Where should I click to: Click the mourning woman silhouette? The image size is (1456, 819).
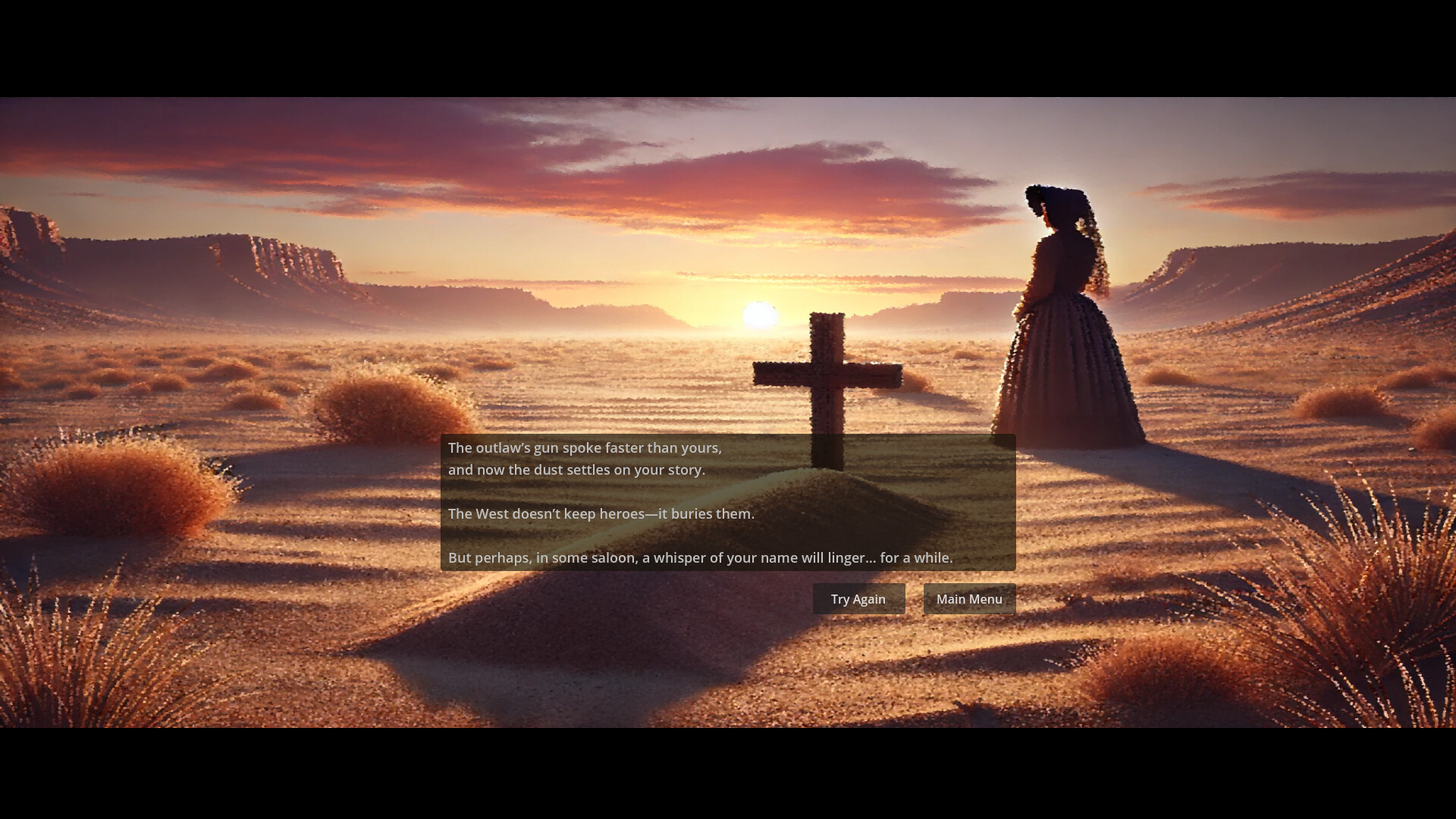click(1062, 318)
